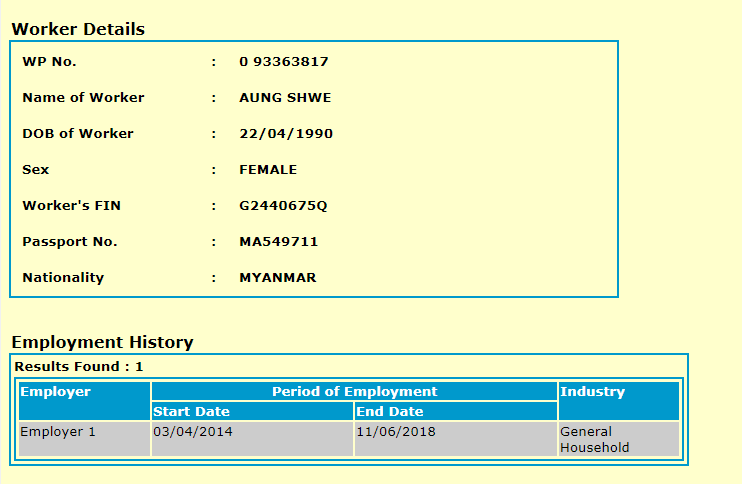Click the passport number MA549711
The height and width of the screenshot is (484, 742).
[x=279, y=242]
